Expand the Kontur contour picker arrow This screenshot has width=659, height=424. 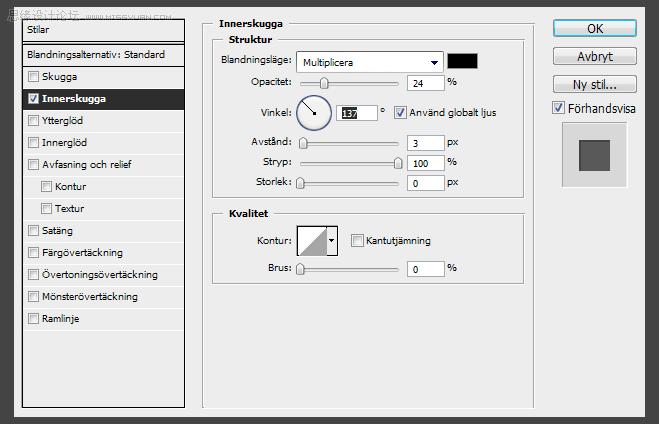click(332, 241)
